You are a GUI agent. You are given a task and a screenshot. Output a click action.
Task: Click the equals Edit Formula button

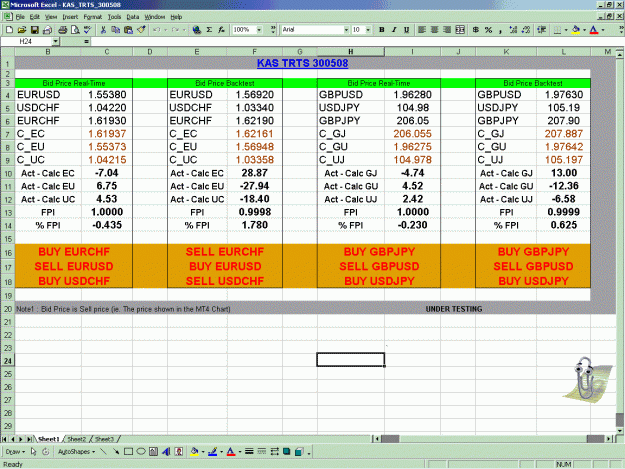[86, 41]
